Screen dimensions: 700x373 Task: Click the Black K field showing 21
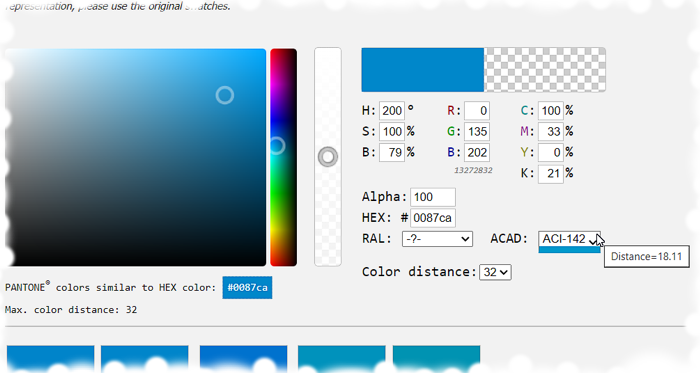550,174
